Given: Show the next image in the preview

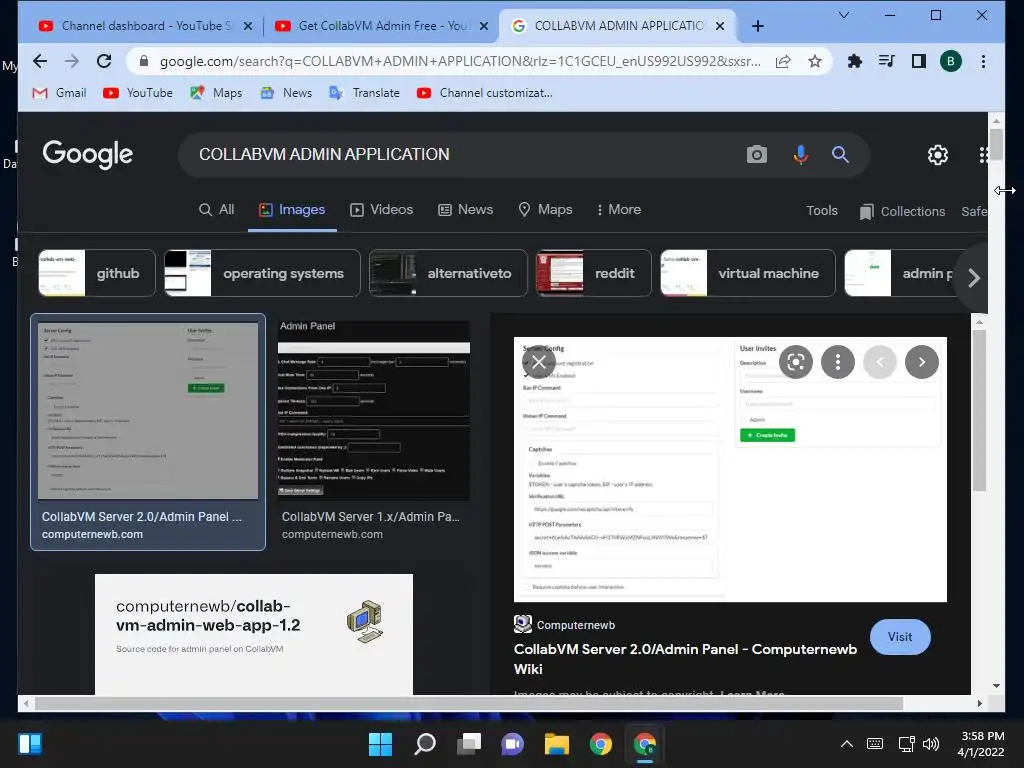Looking at the screenshot, I should click(921, 362).
